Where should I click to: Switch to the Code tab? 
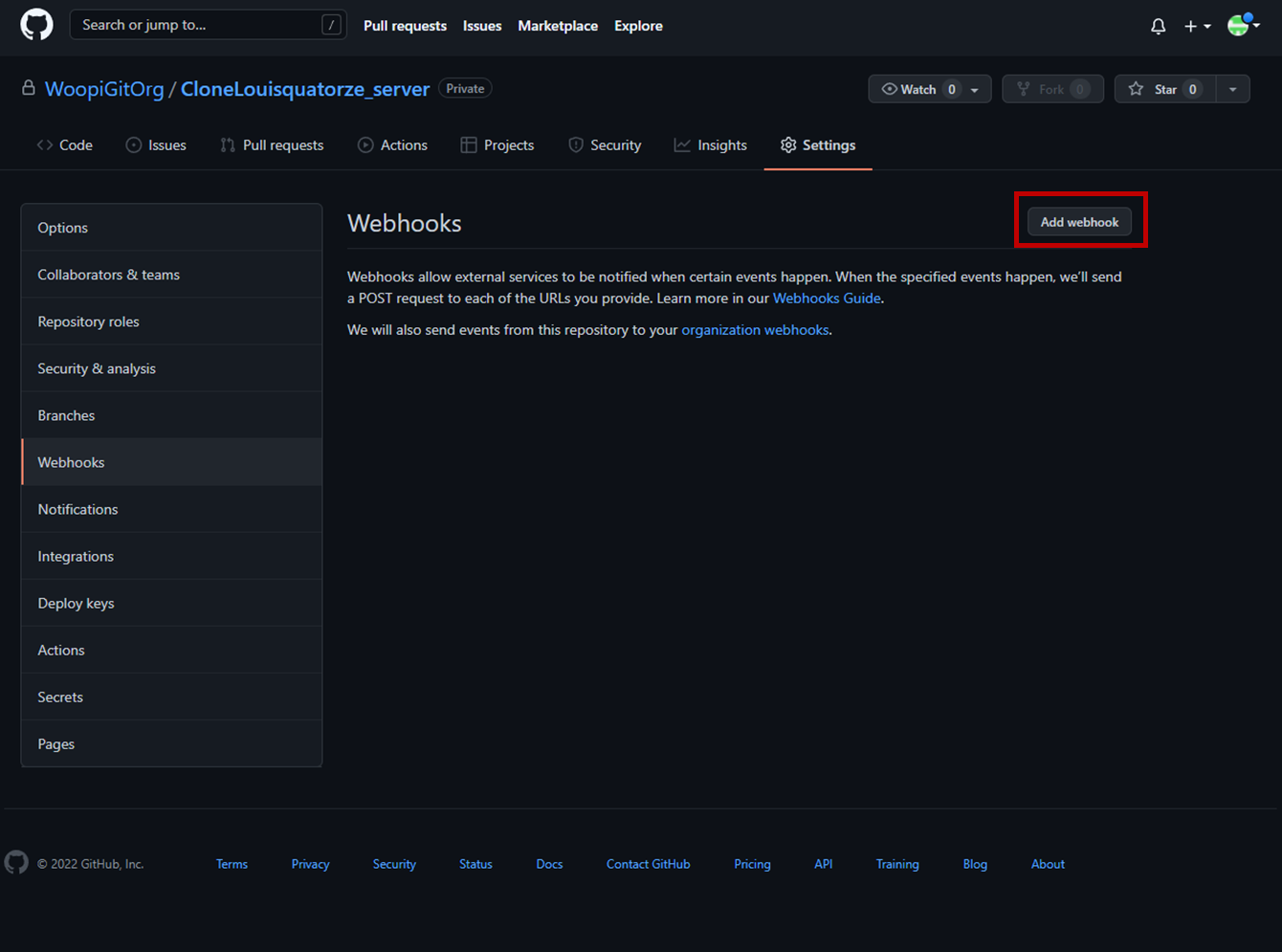[65, 145]
